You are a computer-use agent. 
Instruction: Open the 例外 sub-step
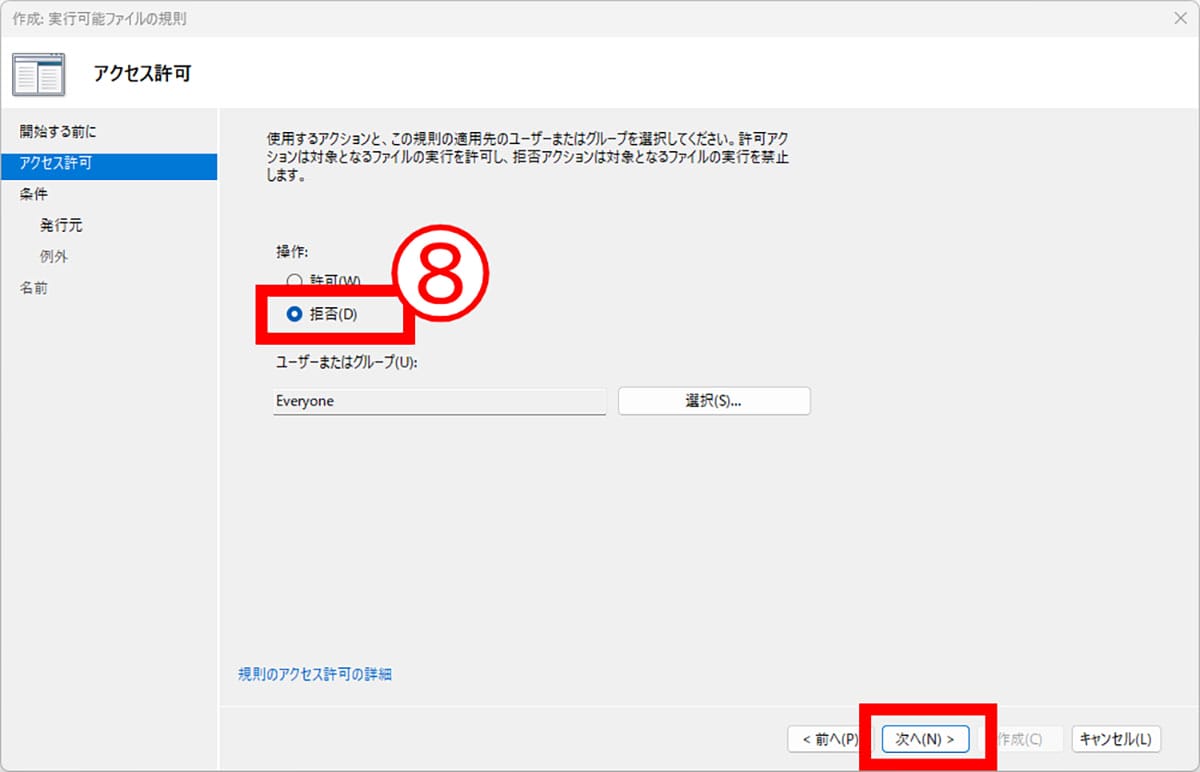[x=54, y=257]
